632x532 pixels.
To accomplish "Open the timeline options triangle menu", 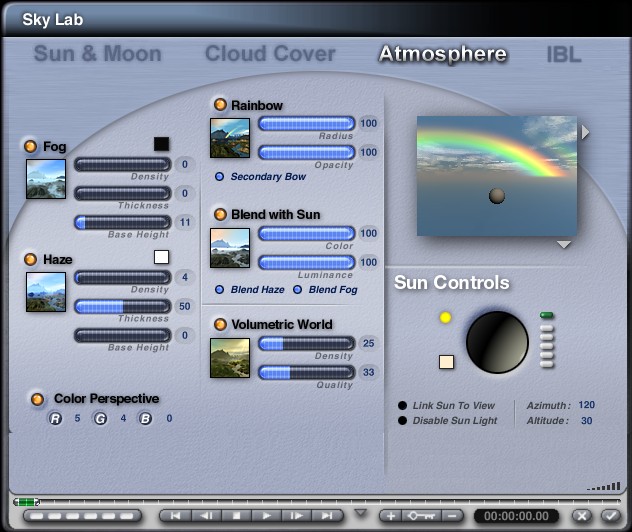I will click(360, 514).
